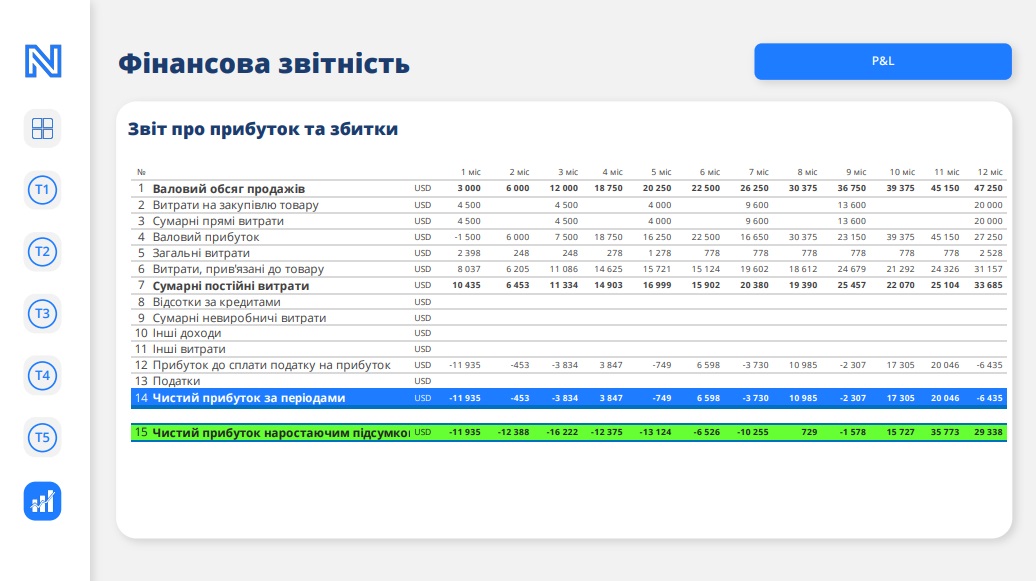
Task: Select the "3 000" gross sales value
Action: click(469, 188)
